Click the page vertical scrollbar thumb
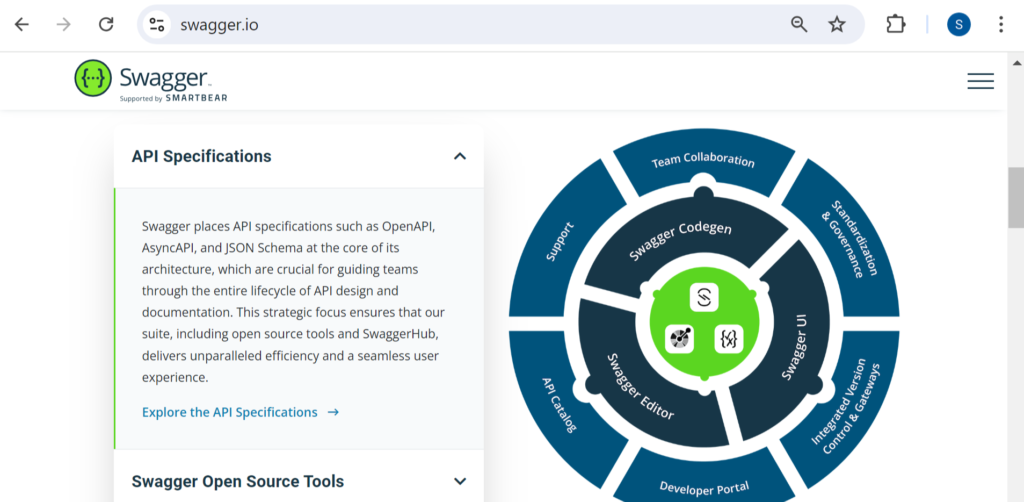Viewport: 1024px width, 502px height. 1016,197
